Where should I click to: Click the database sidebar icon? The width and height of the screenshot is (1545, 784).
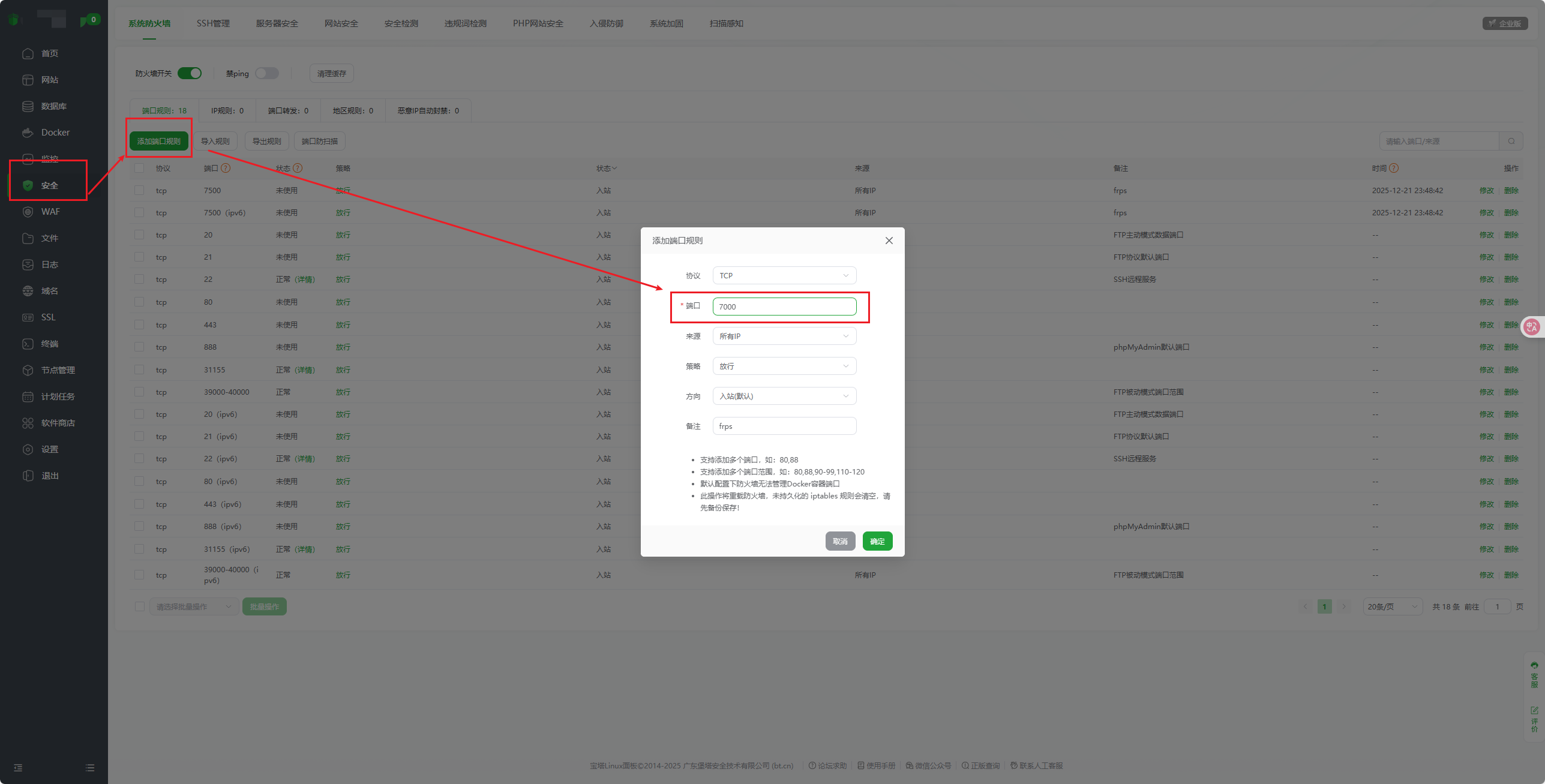click(28, 106)
